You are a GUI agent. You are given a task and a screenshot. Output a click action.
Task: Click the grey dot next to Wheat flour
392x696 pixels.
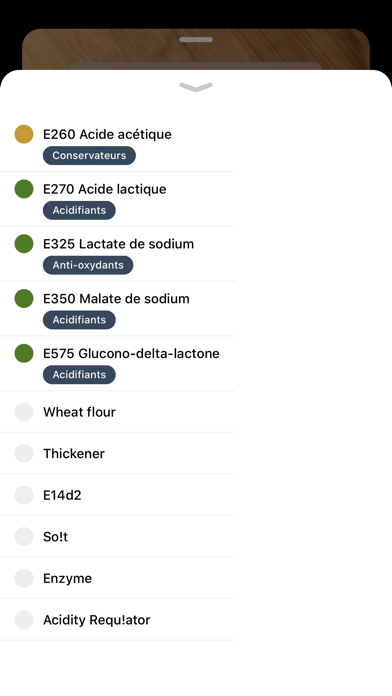click(24, 412)
